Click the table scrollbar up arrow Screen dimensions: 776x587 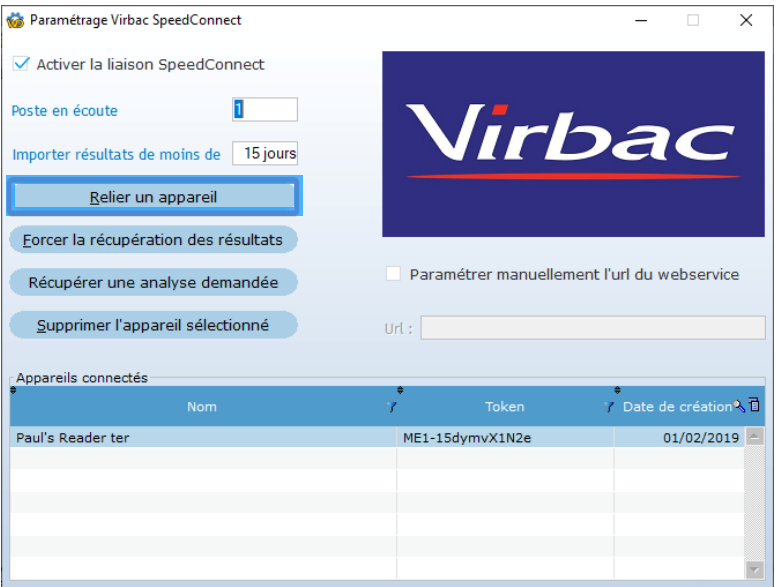tap(755, 437)
